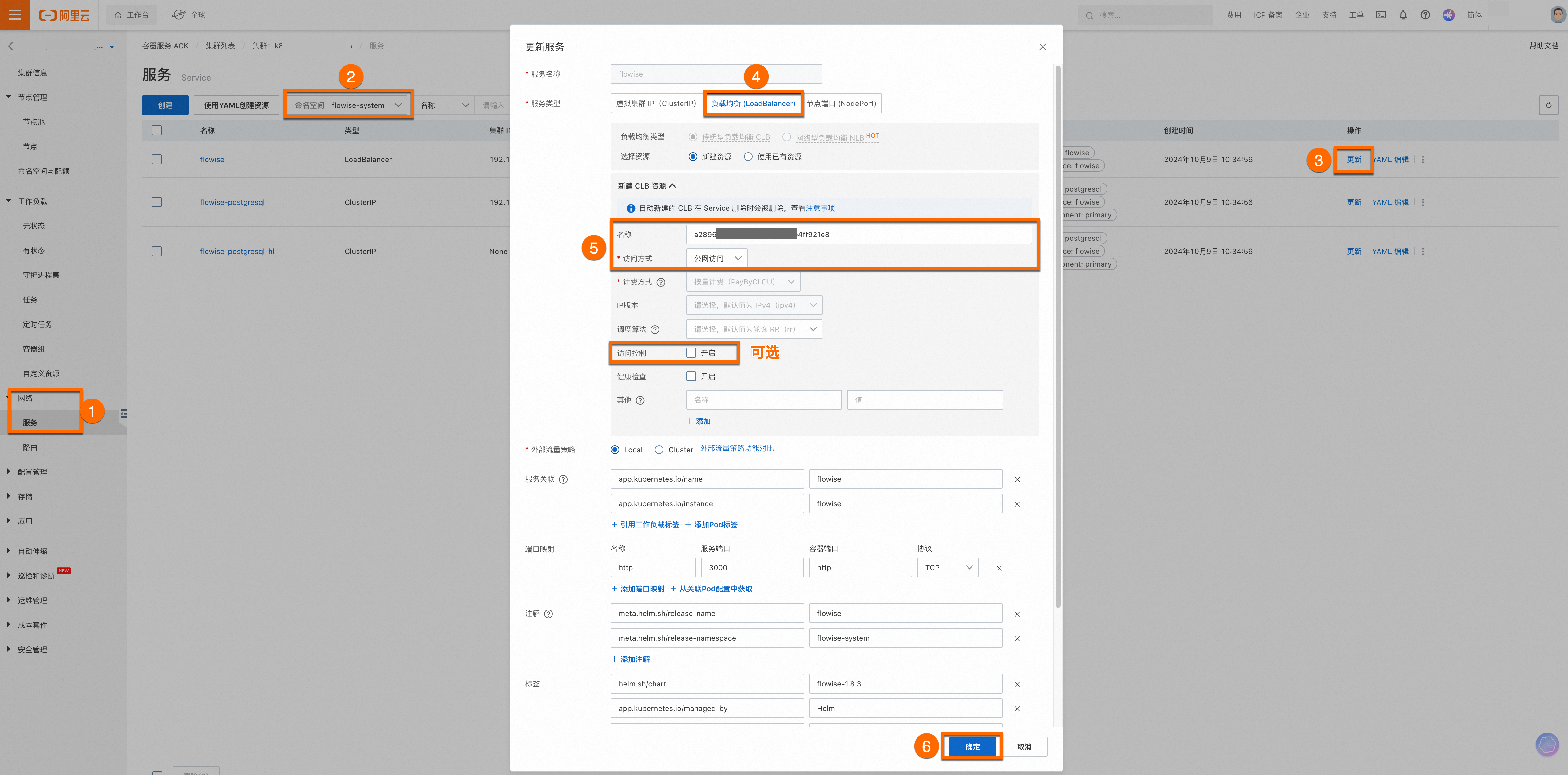
Task: Tick the select-all header checkbox
Action: (156, 130)
